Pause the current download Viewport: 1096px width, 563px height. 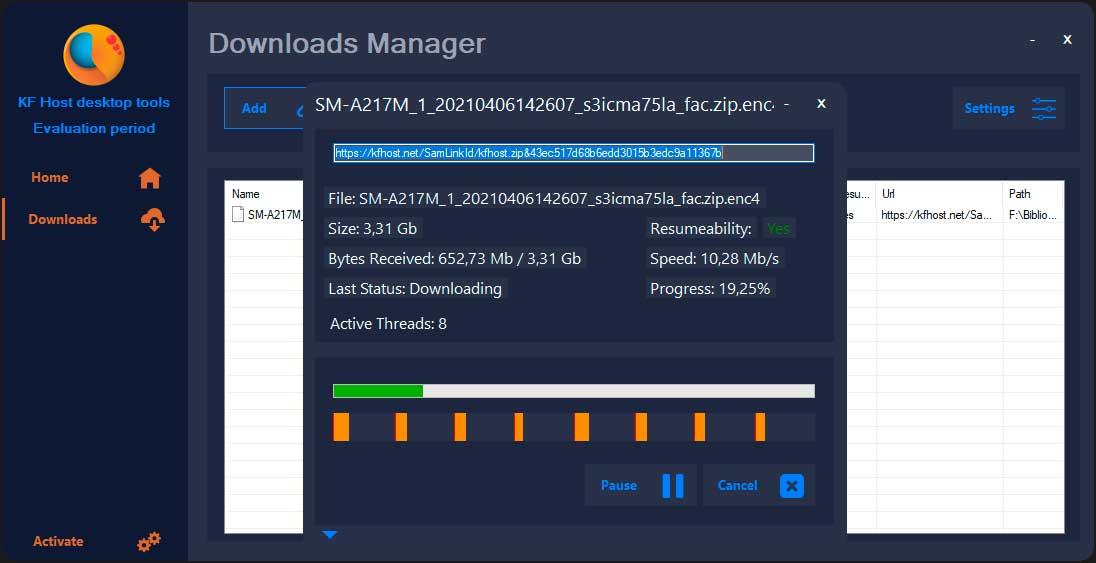tap(641, 485)
